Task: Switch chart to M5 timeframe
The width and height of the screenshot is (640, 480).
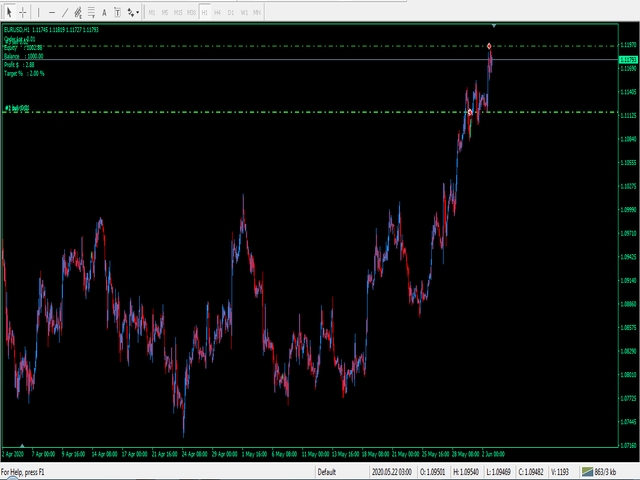Action: pos(165,13)
